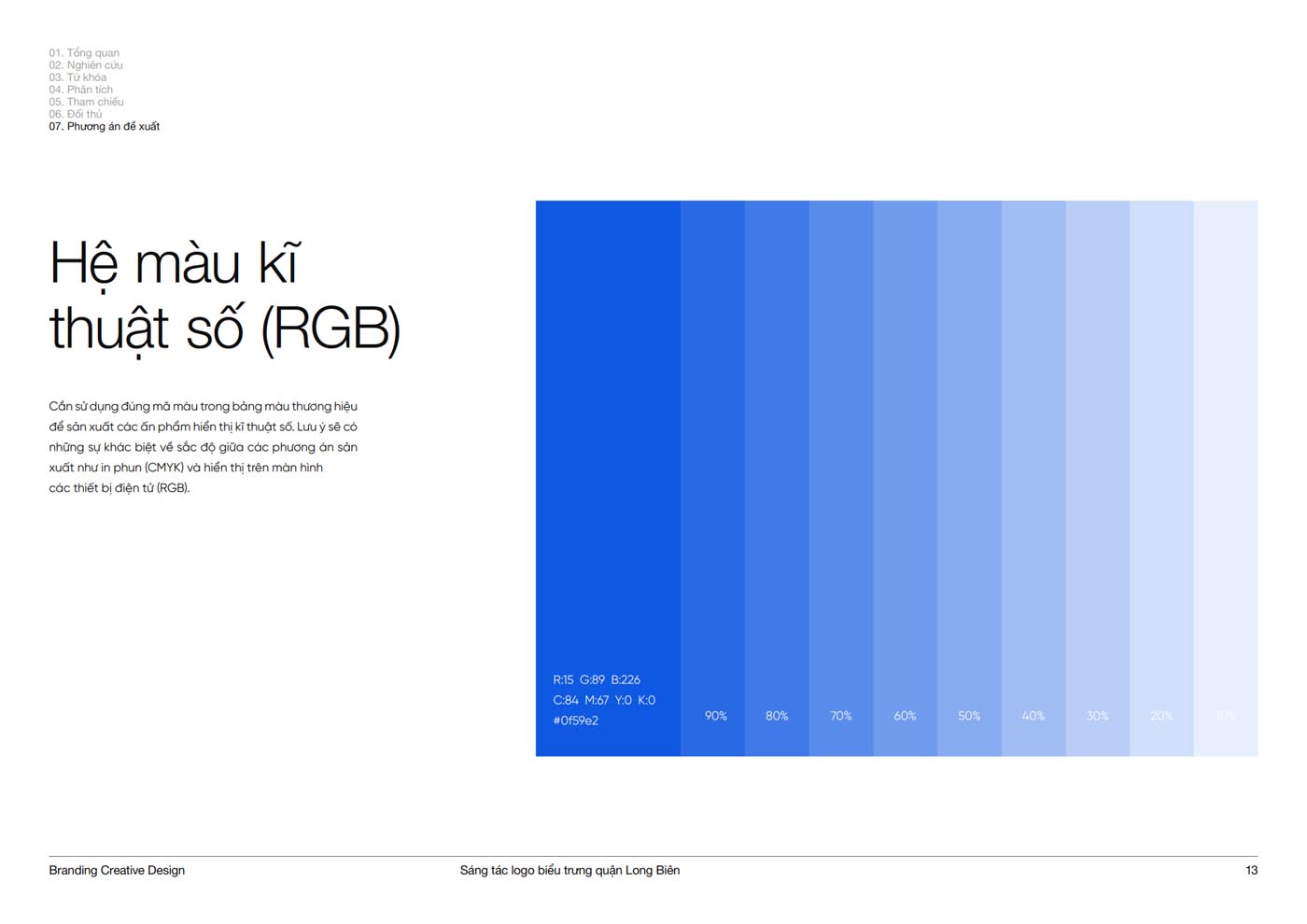This screenshot has width=1307, height=924.
Task: Select the lightest 10% tint swatch
Action: click(x=1226, y=478)
